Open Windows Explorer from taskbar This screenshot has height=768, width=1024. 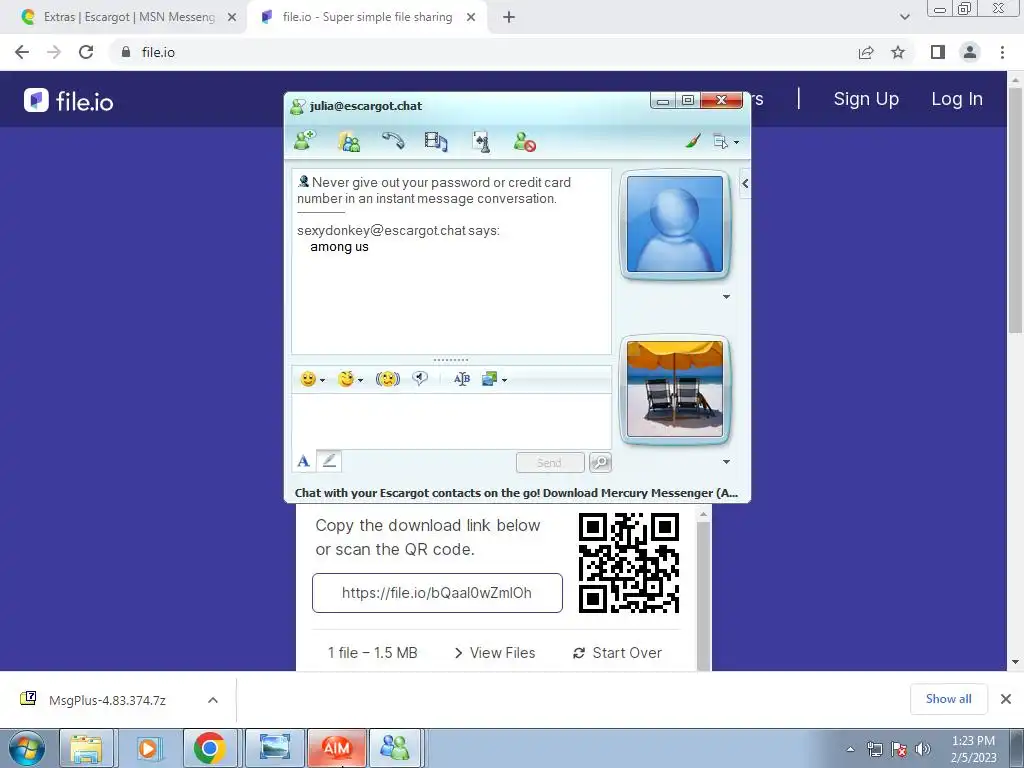[x=86, y=748]
